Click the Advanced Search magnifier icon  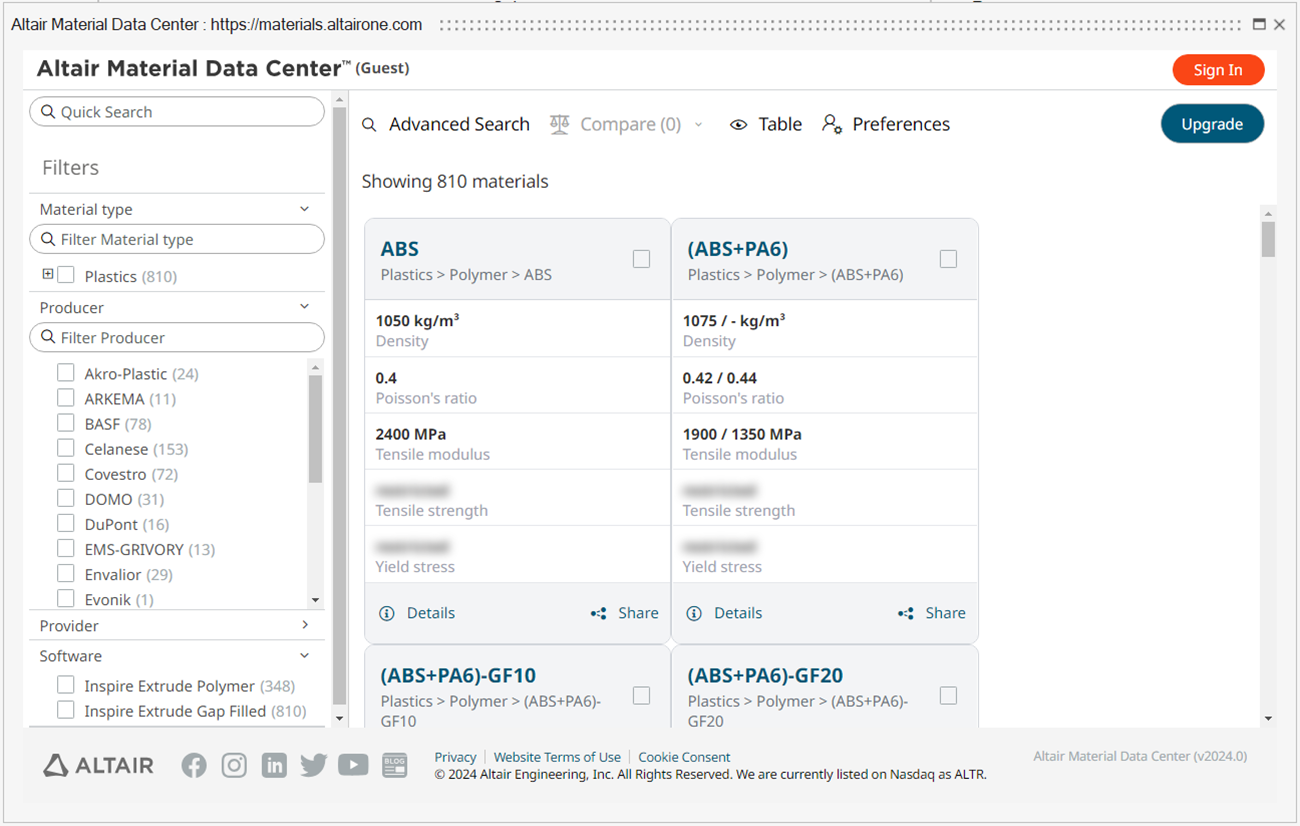[x=369, y=125]
